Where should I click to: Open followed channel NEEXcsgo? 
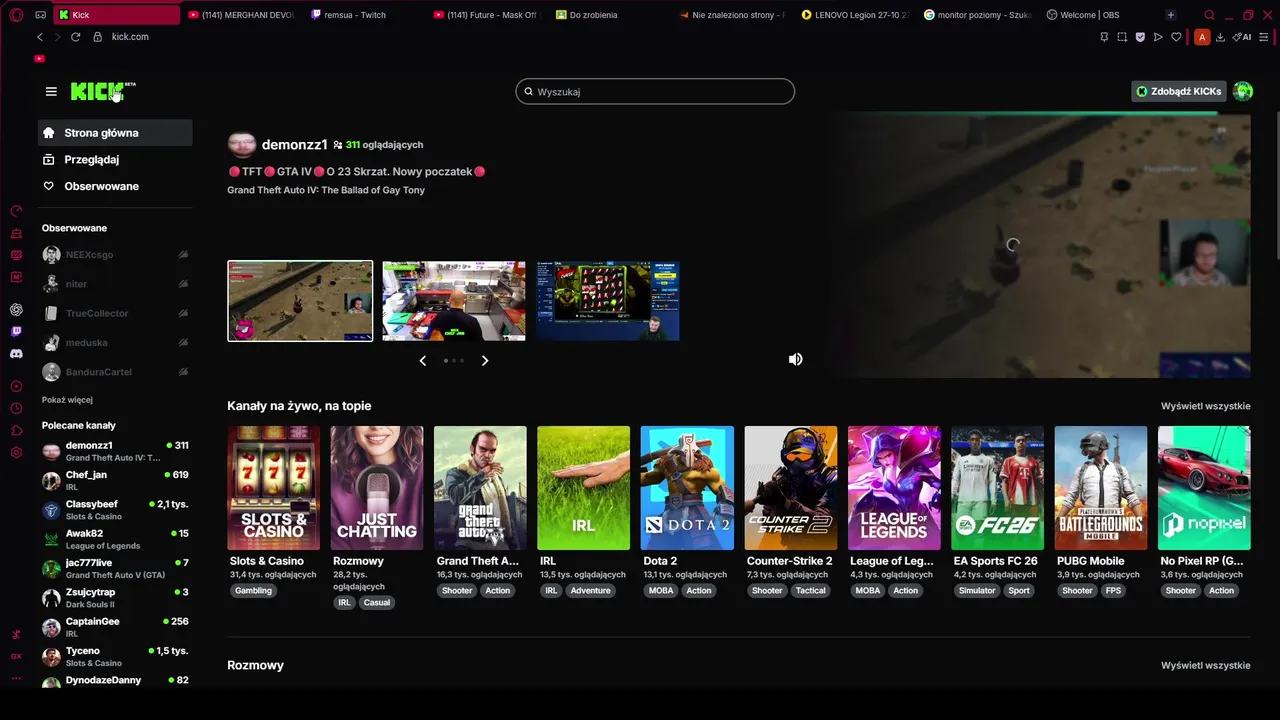(115, 255)
